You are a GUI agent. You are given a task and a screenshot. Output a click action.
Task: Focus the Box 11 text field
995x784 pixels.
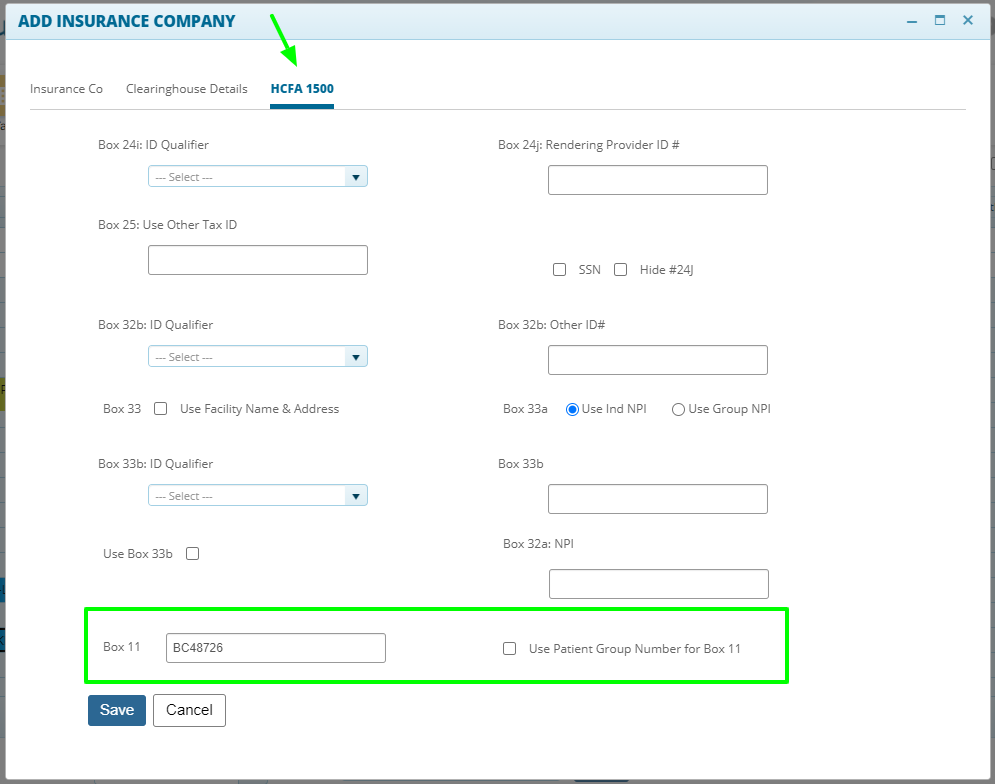tap(276, 648)
